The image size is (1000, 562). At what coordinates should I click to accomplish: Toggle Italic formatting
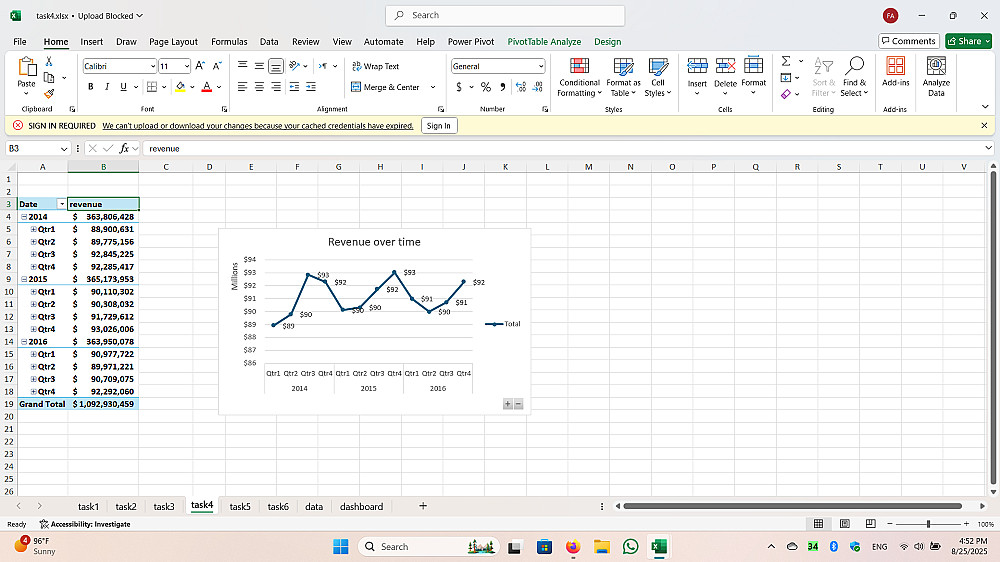tap(107, 87)
